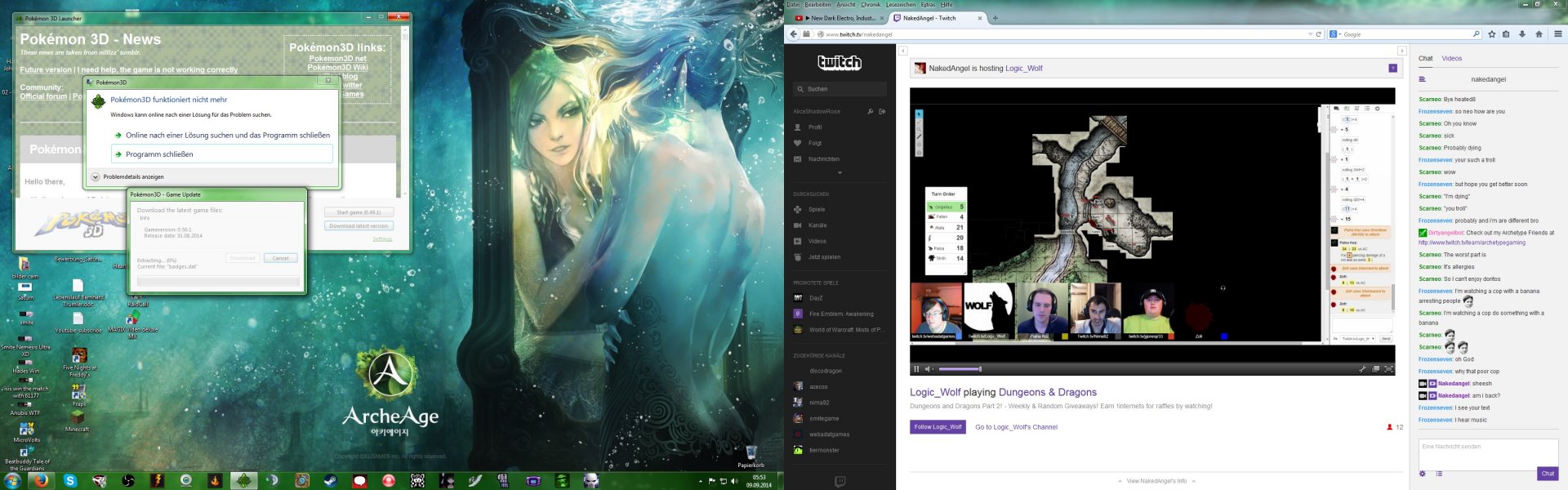The image size is (1568, 490).
Task: Open the Chronik menu in Firefox
Action: tap(871, 5)
